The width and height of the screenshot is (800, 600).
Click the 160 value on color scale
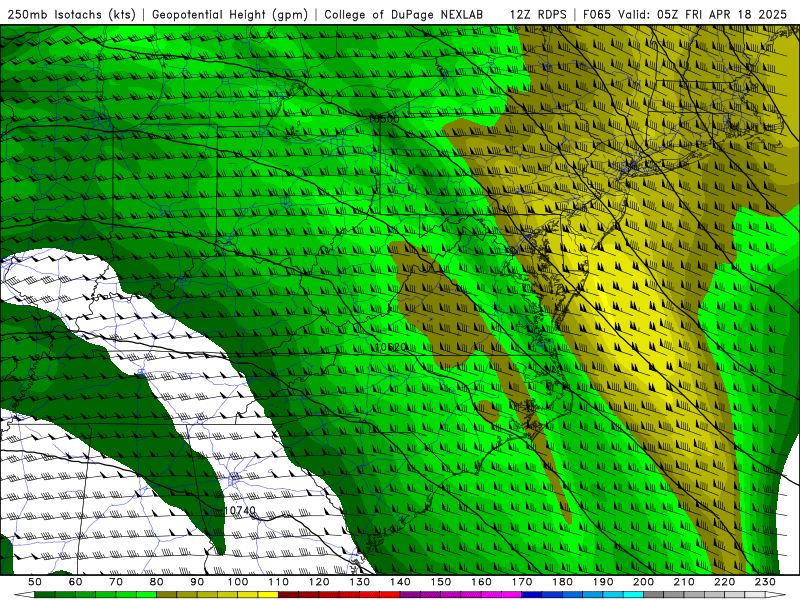(x=481, y=582)
